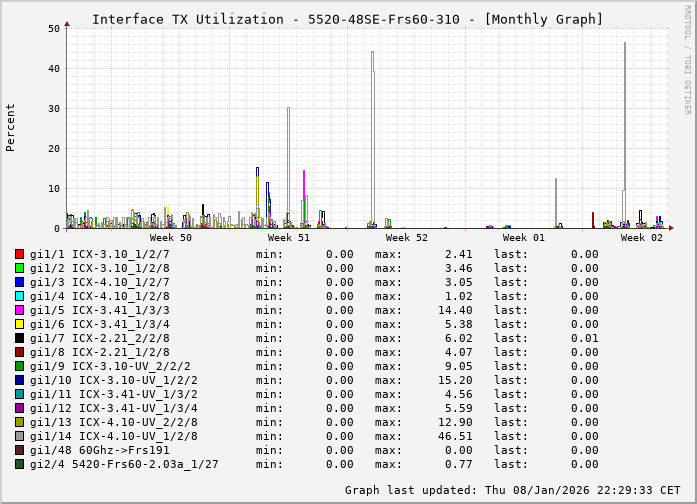Click the Week 52 x-axis label

[407, 238]
